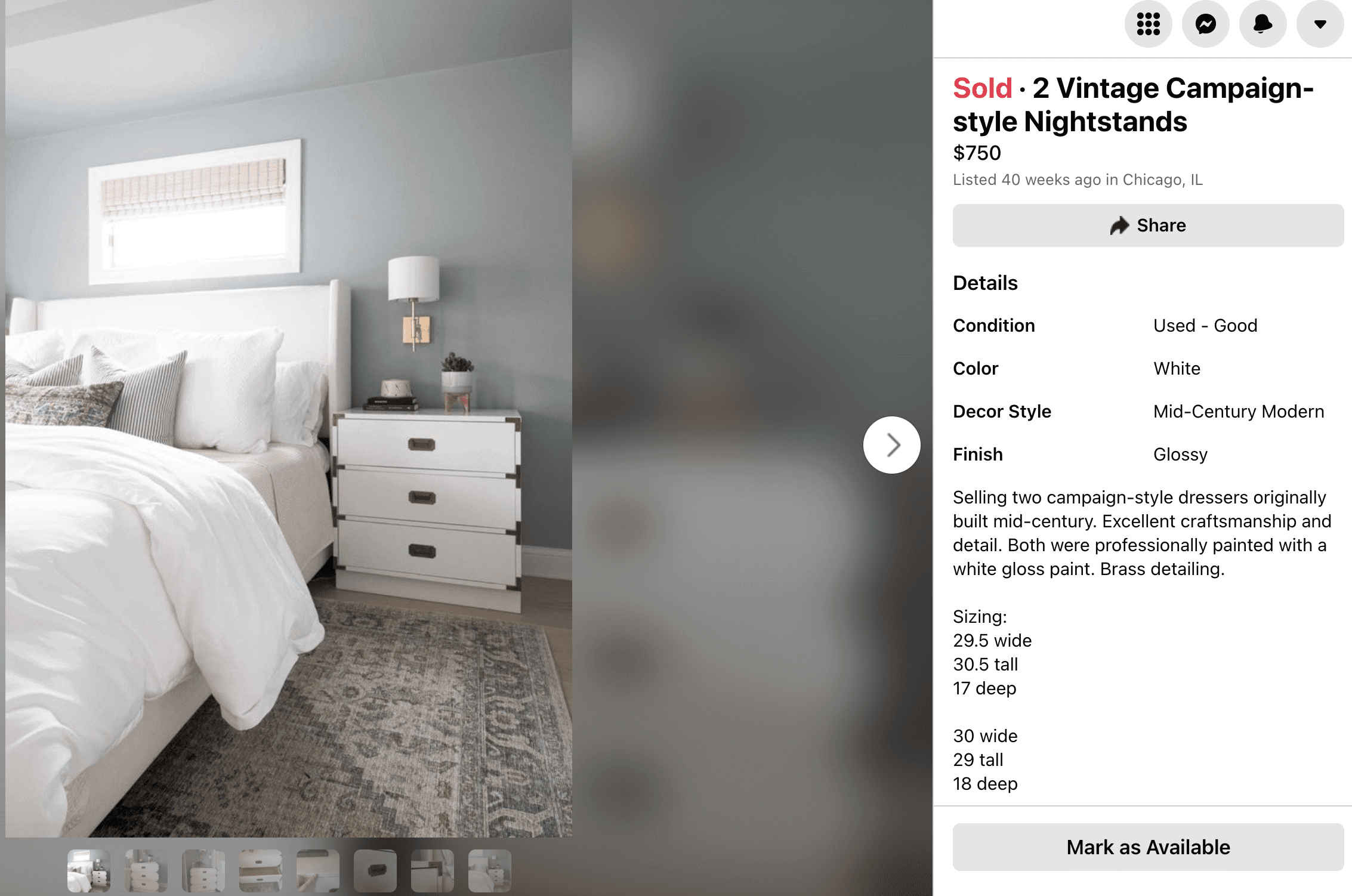Image resolution: width=1352 pixels, height=896 pixels.
Task: Select the seventh thumbnail image
Action: click(433, 873)
